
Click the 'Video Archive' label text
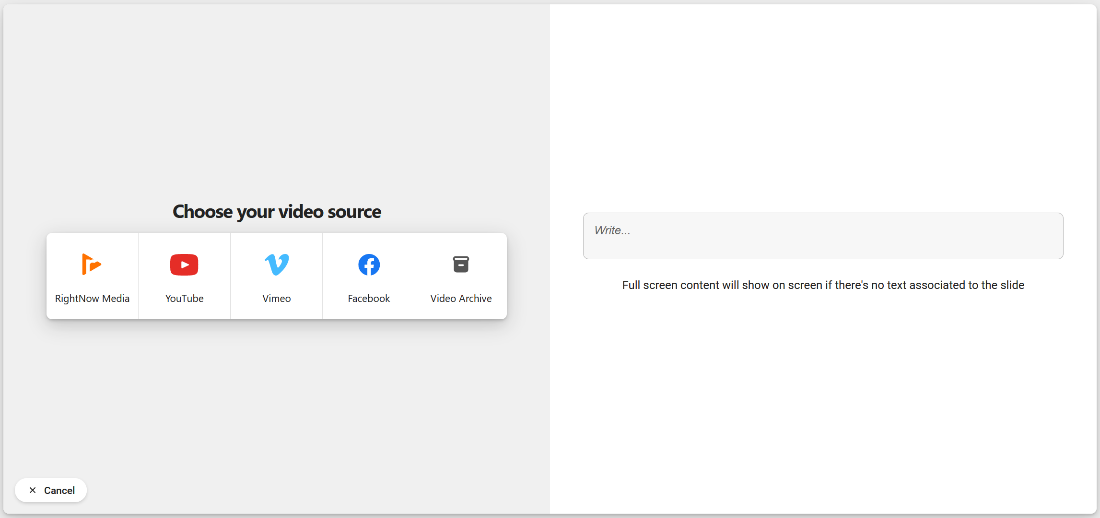pyautogui.click(x=461, y=298)
